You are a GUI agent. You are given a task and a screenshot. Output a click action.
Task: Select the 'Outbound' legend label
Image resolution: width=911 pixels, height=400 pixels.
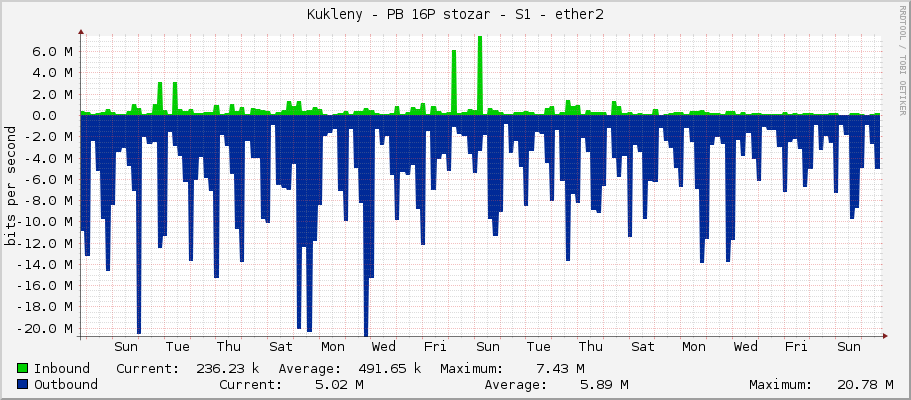pyautogui.click(x=66, y=384)
